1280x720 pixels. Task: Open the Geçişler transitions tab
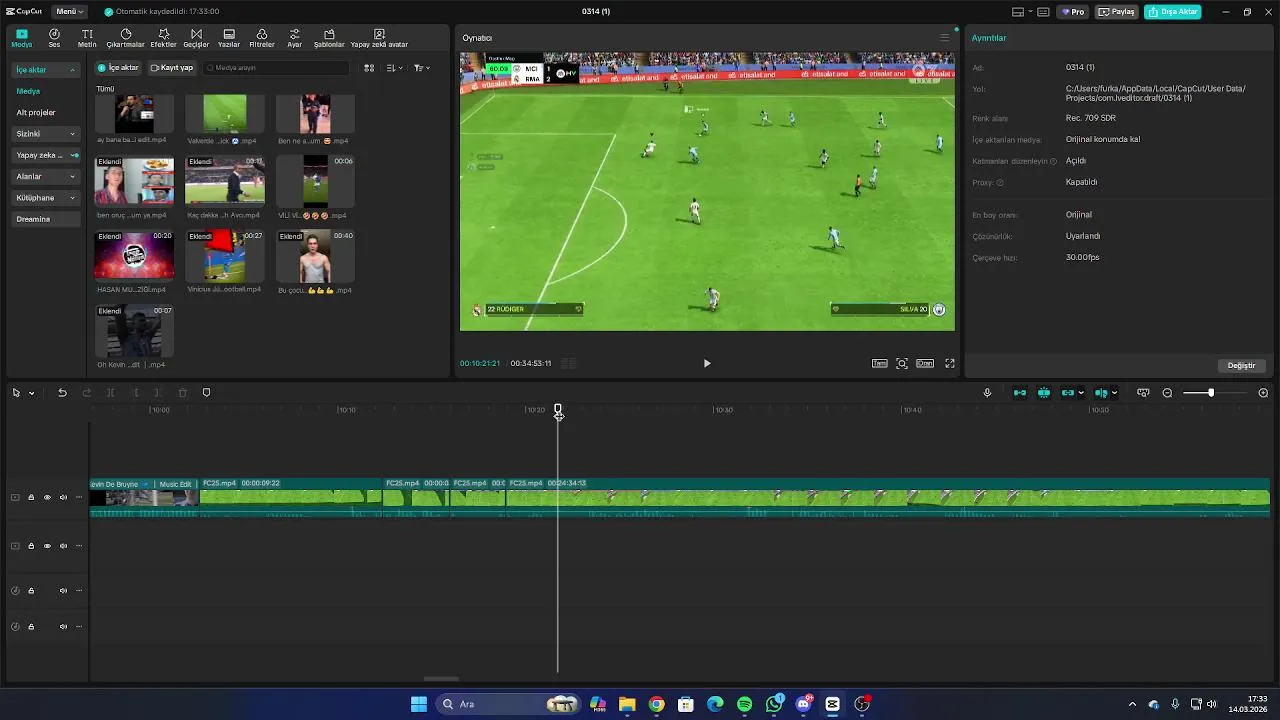tap(196, 38)
